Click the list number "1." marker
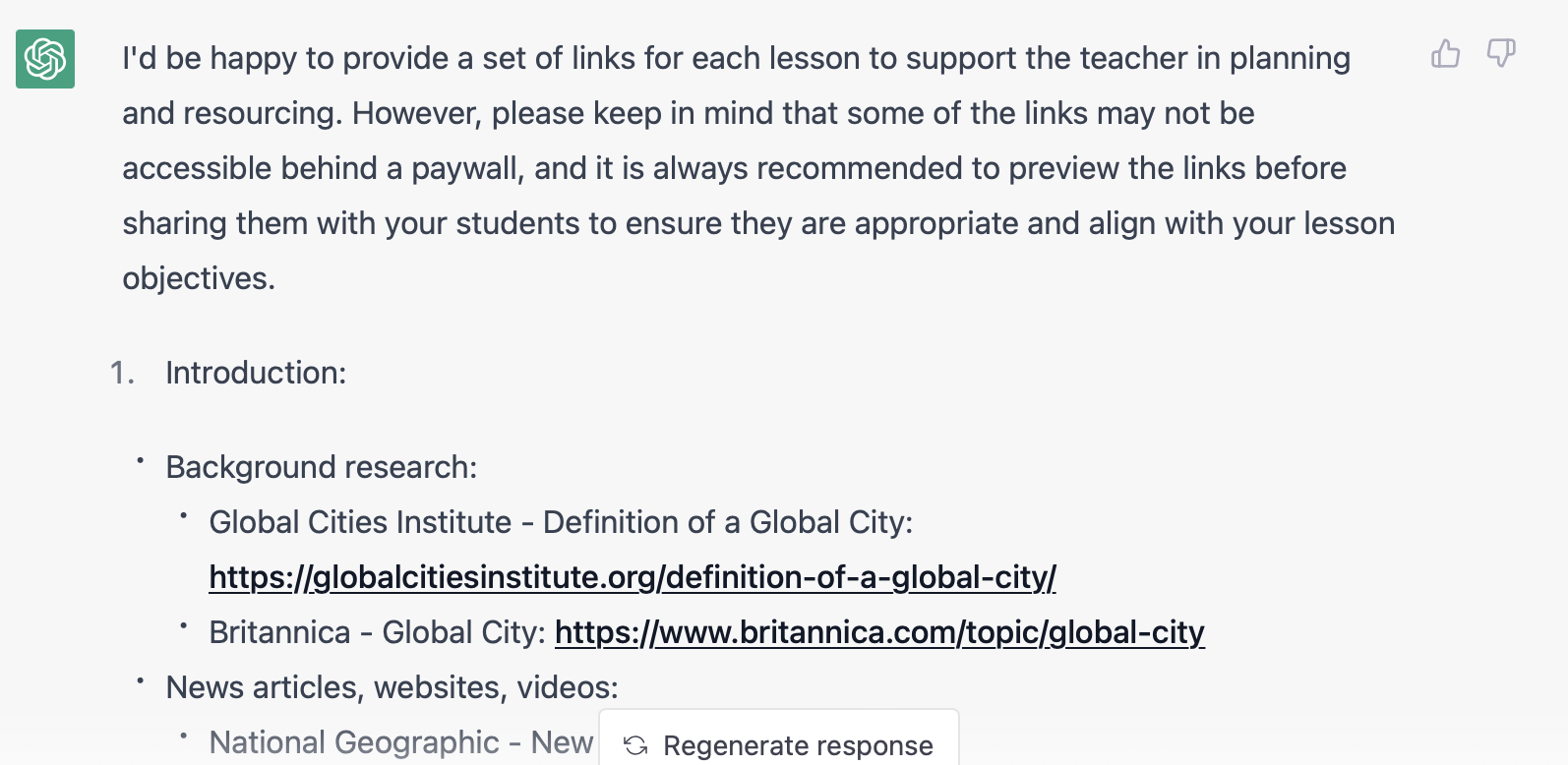 point(122,373)
